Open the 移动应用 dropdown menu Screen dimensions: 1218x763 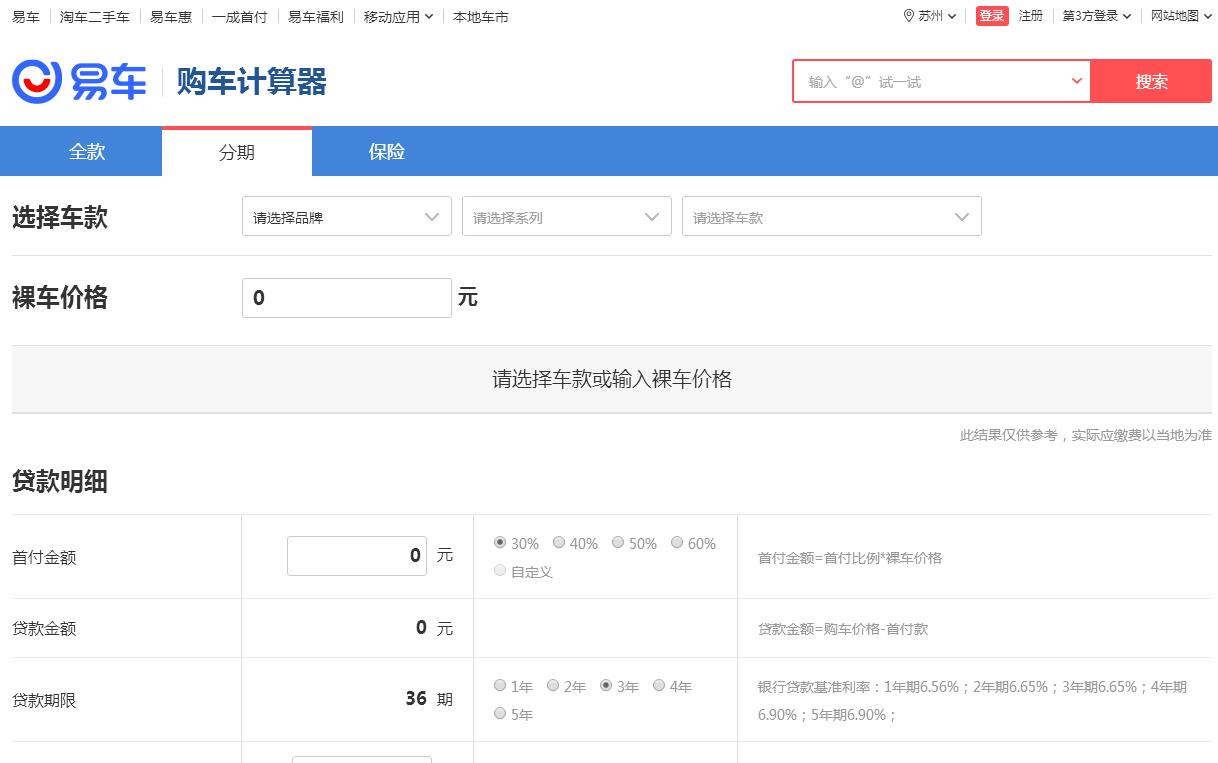398,17
